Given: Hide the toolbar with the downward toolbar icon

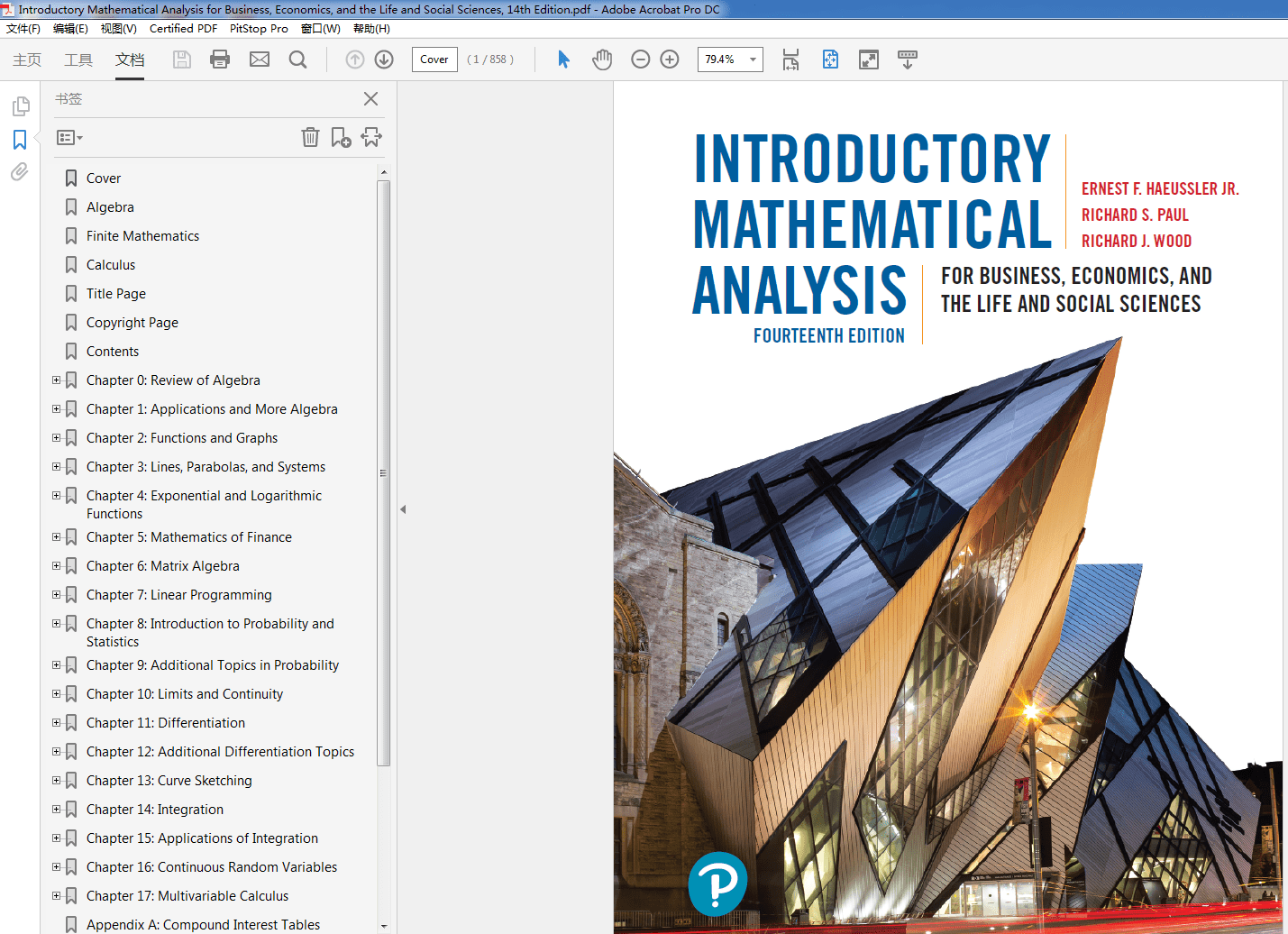Looking at the screenshot, I should click(908, 60).
